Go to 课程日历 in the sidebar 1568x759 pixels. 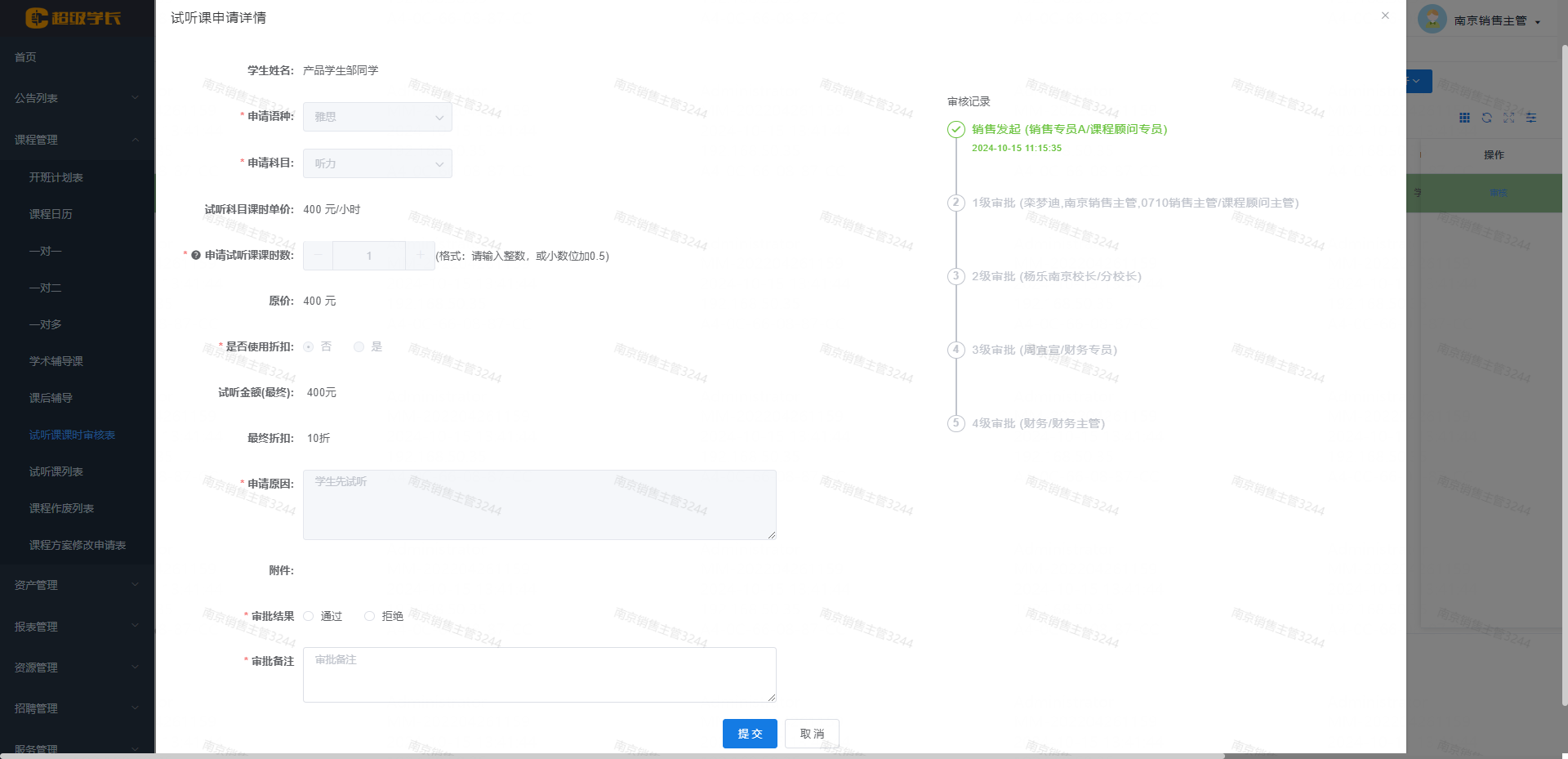[x=51, y=214]
